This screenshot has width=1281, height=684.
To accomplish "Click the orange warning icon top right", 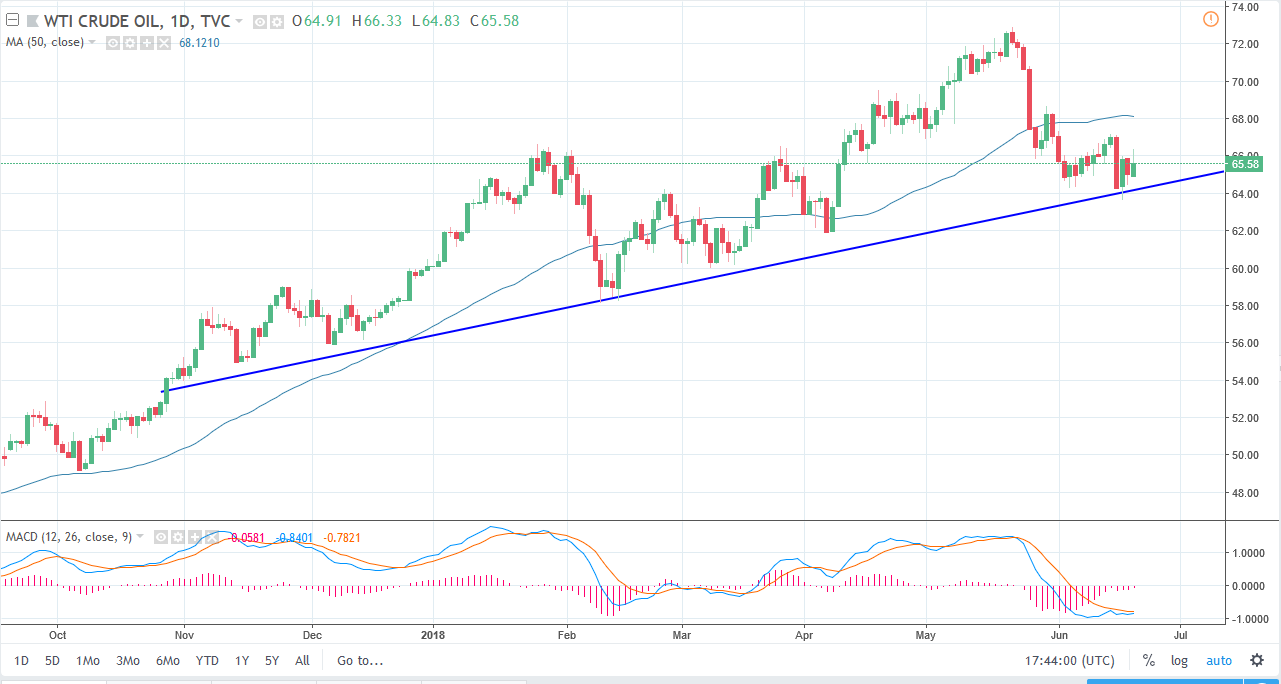I will pyautogui.click(x=1210, y=19).
